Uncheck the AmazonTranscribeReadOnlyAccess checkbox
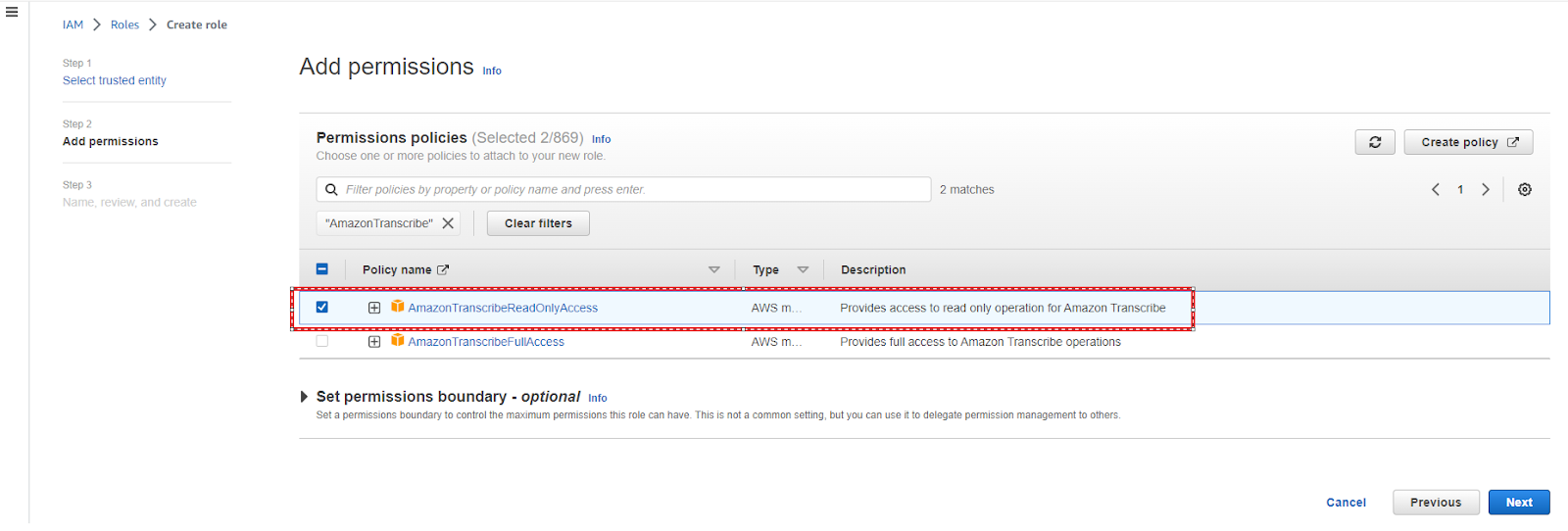The image size is (1568, 531). [322, 308]
